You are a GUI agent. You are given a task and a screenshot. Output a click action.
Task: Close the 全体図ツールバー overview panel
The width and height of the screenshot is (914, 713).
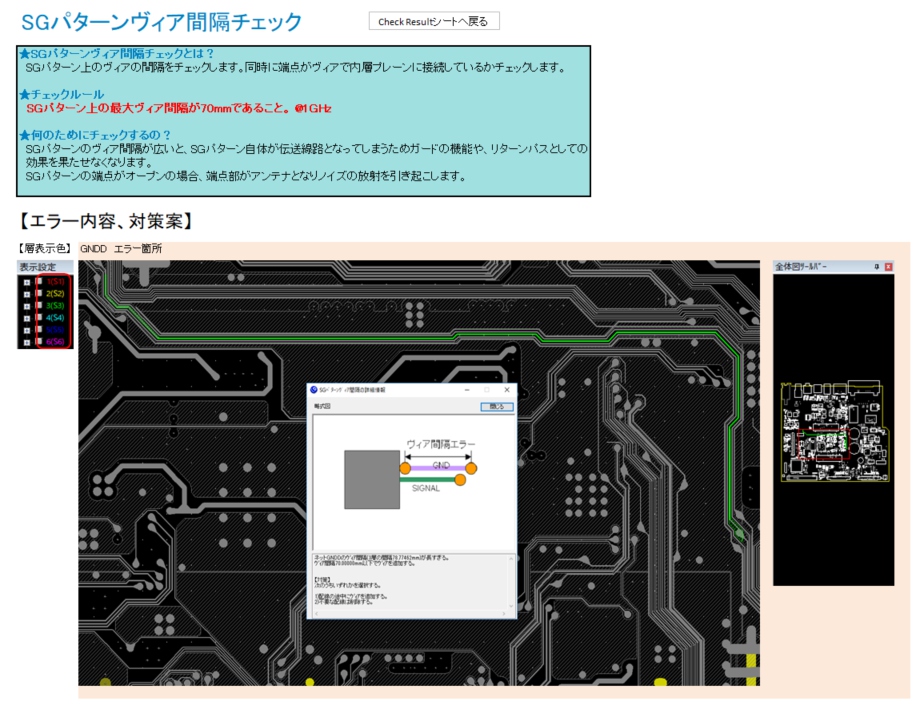point(888,267)
